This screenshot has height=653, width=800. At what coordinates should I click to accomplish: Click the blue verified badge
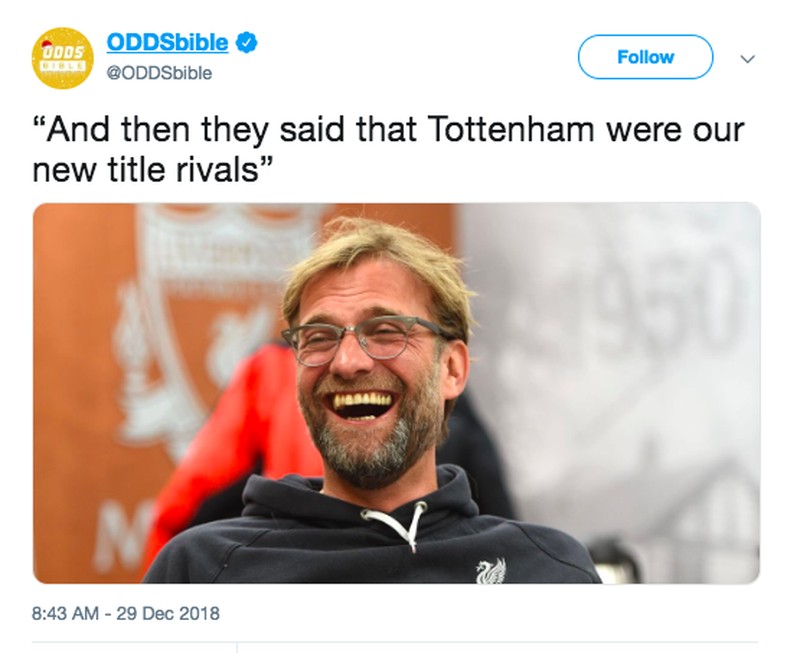[246, 43]
